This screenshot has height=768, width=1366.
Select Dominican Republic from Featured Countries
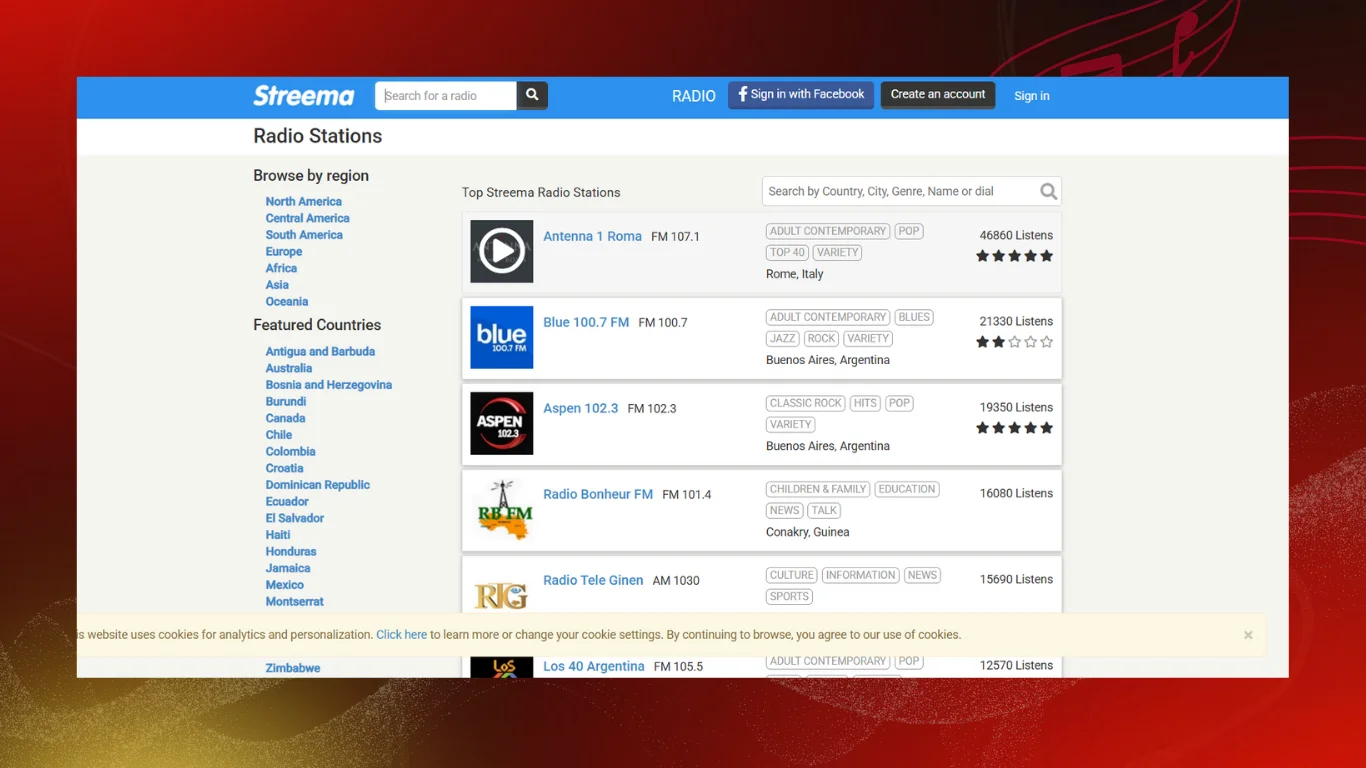317,485
